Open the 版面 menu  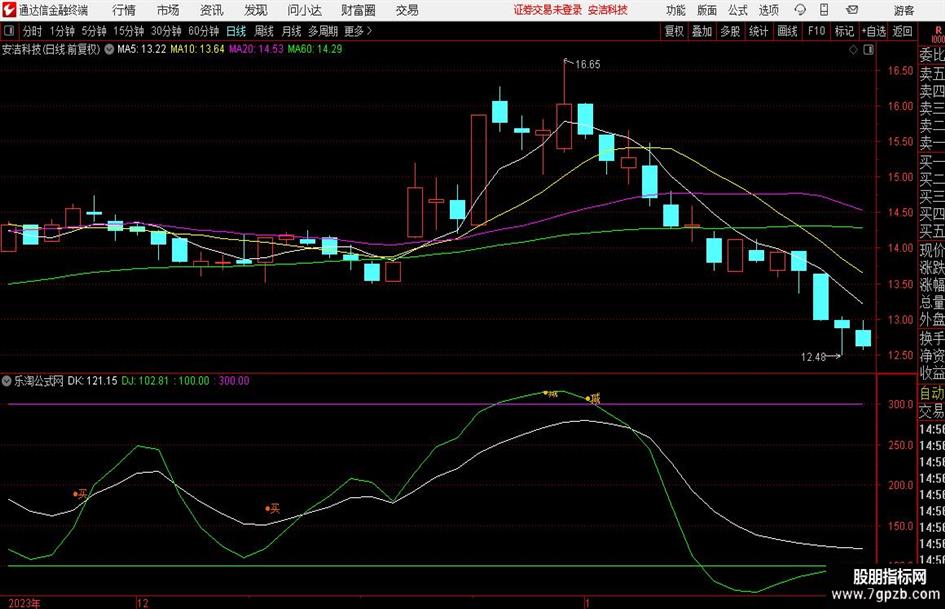[707, 10]
